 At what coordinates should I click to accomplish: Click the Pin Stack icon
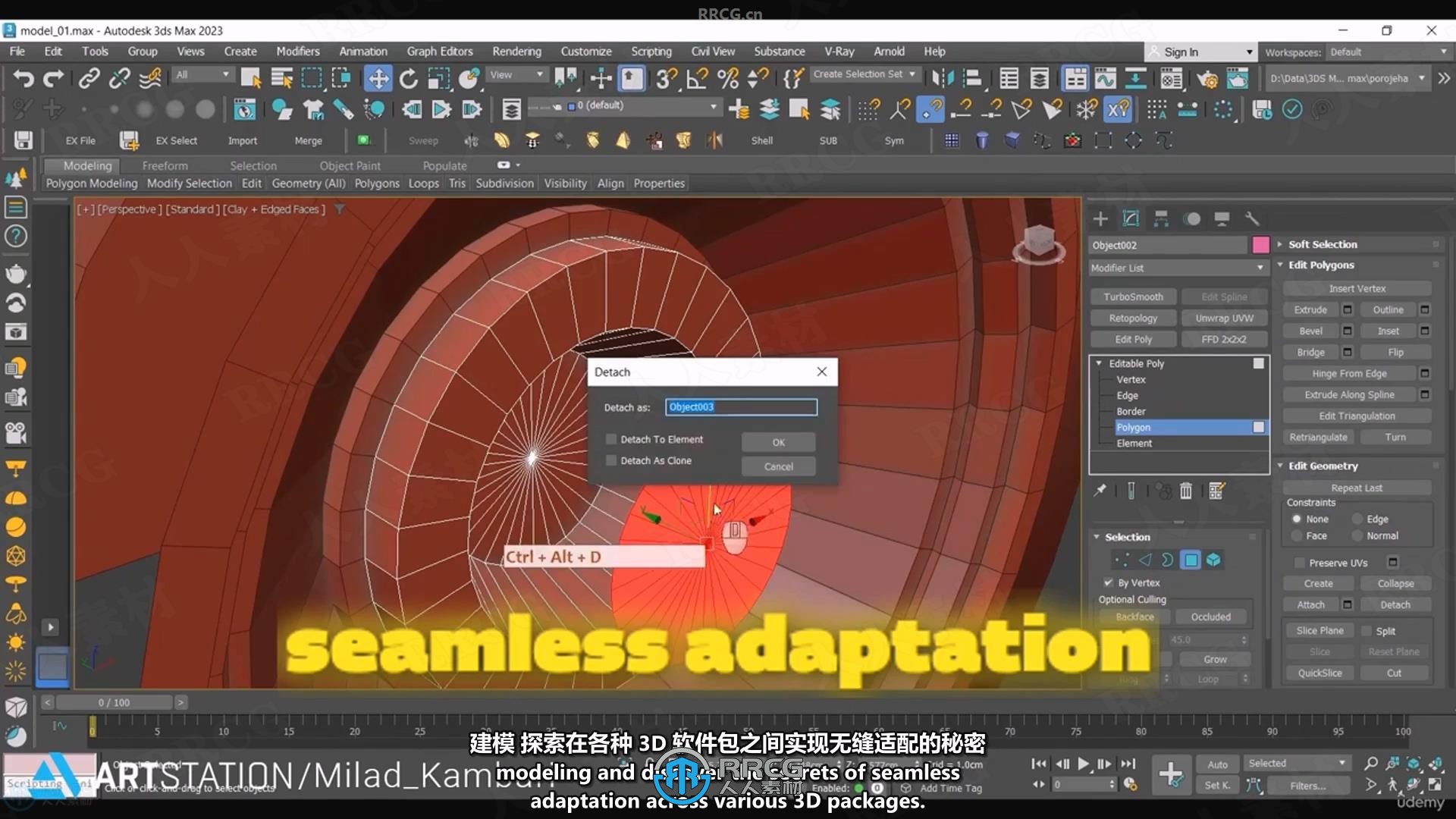(1100, 491)
